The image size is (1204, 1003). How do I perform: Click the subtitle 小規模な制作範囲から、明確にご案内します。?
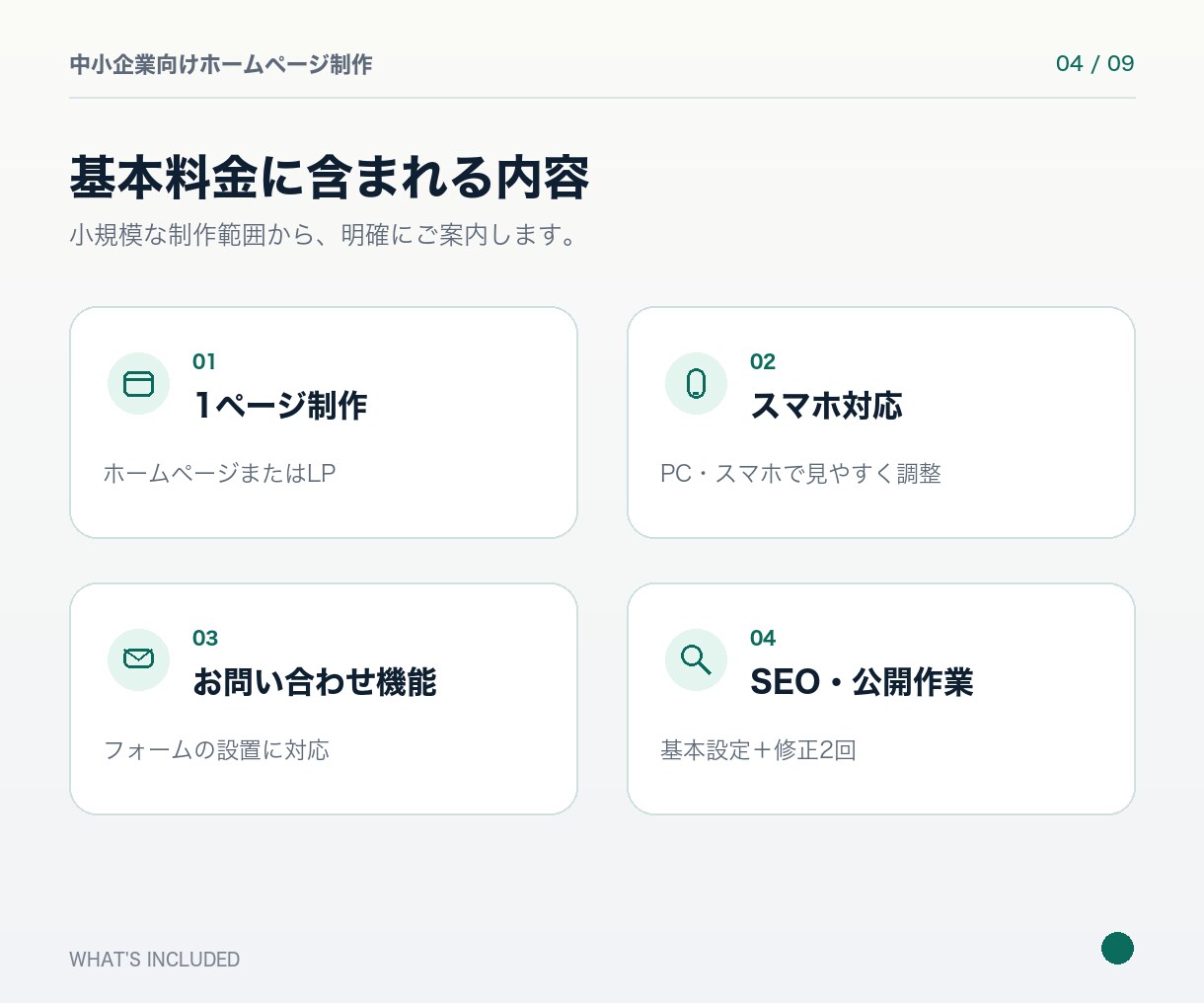tap(325, 236)
